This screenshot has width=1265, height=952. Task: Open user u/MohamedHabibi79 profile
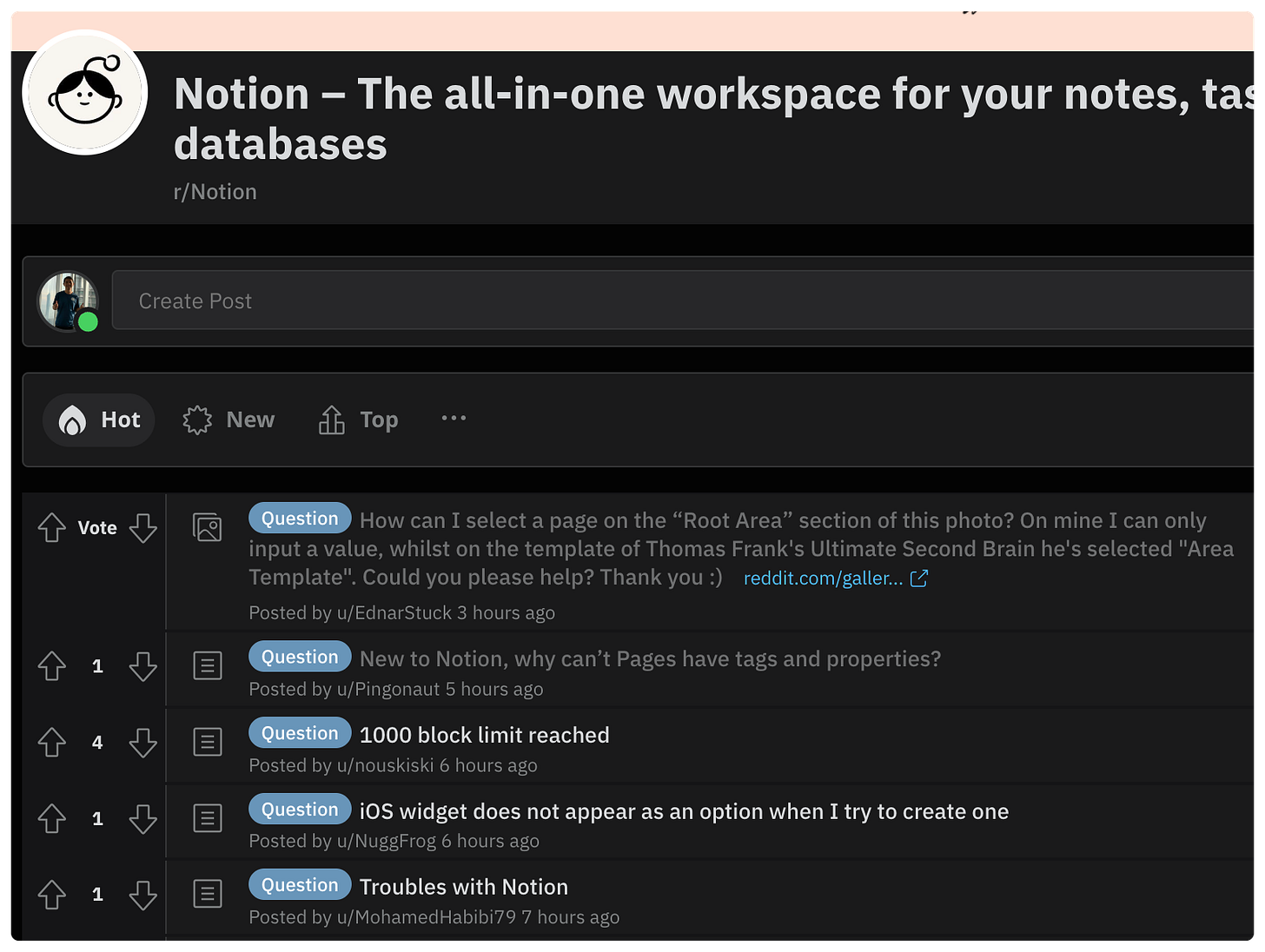tap(427, 917)
